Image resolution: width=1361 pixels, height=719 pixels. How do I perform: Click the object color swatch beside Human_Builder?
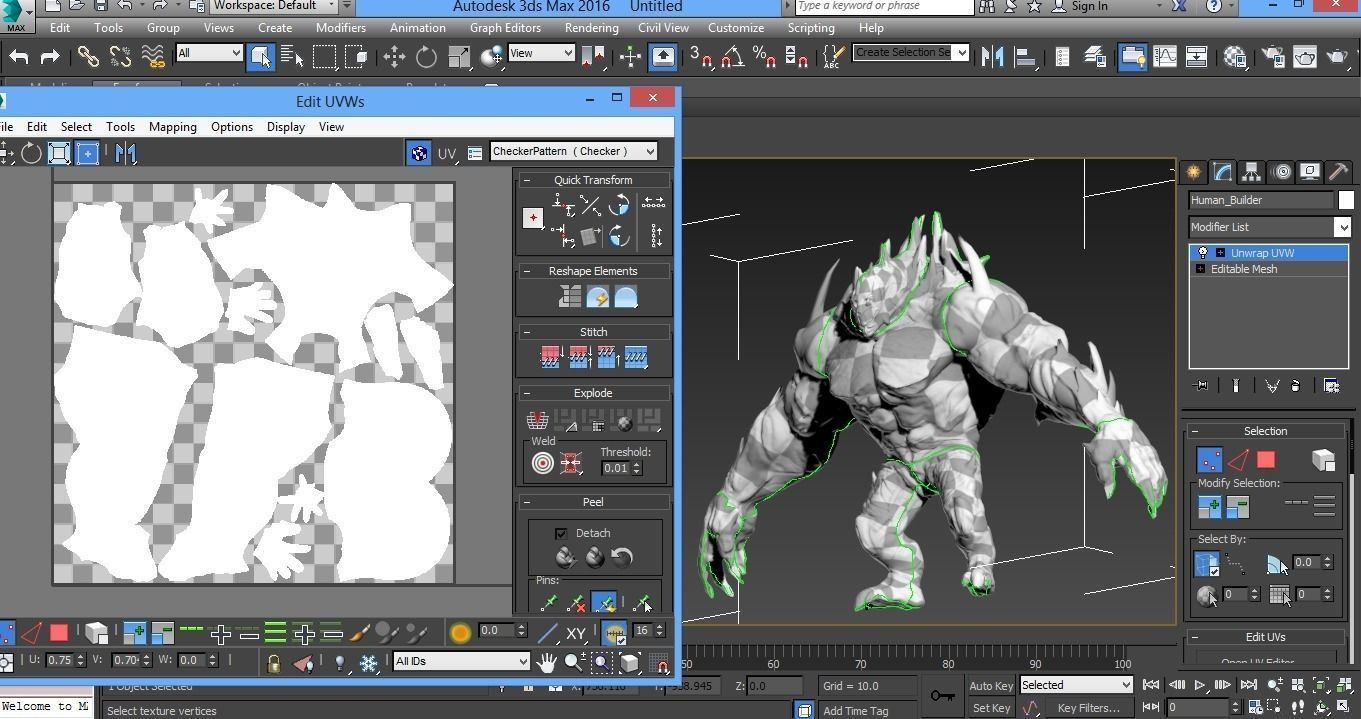click(1346, 200)
